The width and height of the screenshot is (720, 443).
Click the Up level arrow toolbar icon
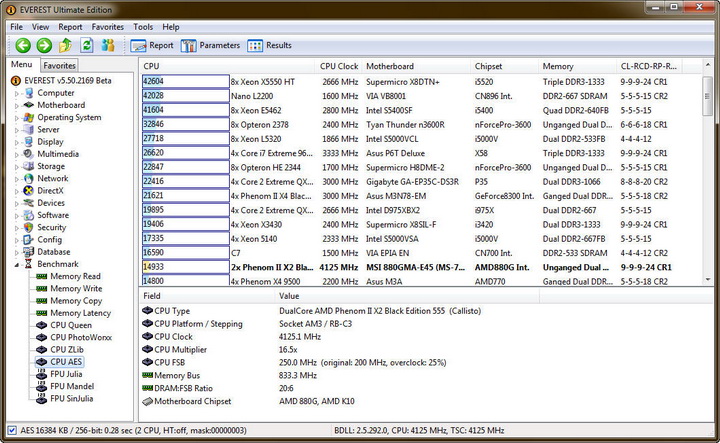click(65, 45)
